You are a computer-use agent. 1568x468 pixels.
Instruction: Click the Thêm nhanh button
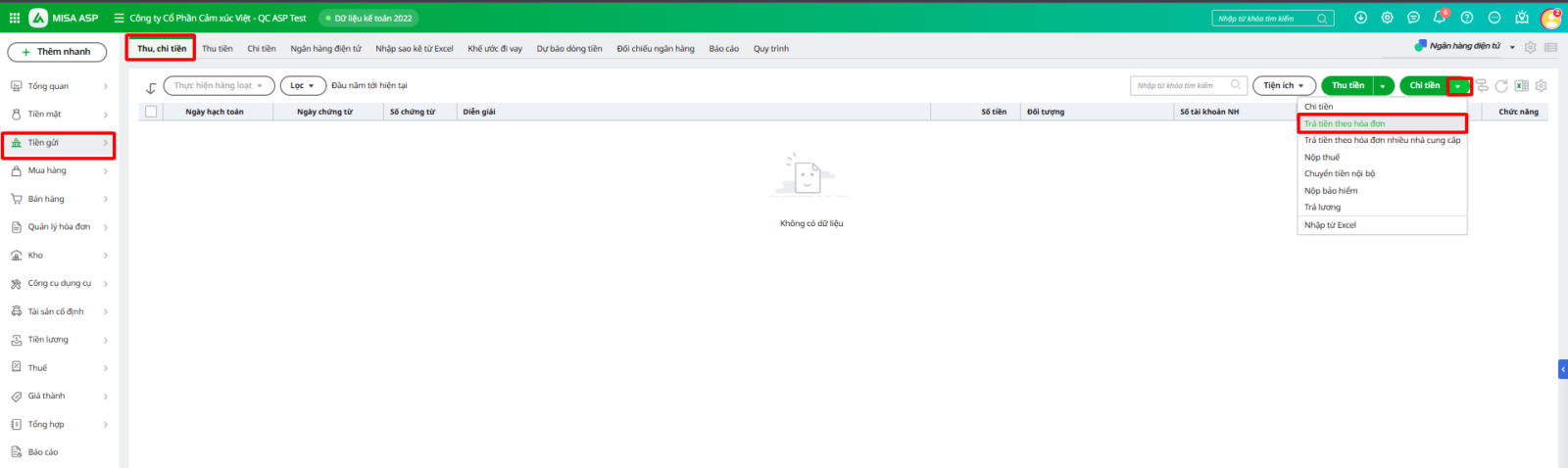pyautogui.click(x=57, y=52)
